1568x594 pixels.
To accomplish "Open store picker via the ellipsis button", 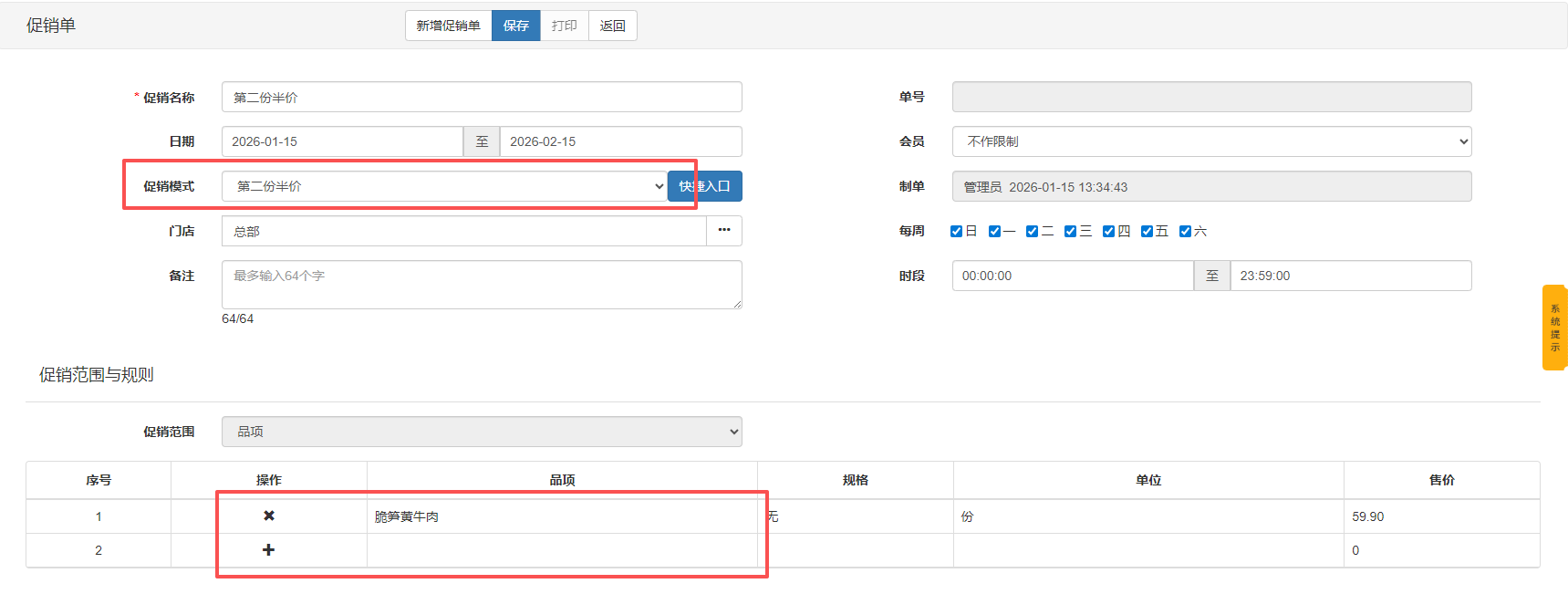I will click(x=723, y=231).
